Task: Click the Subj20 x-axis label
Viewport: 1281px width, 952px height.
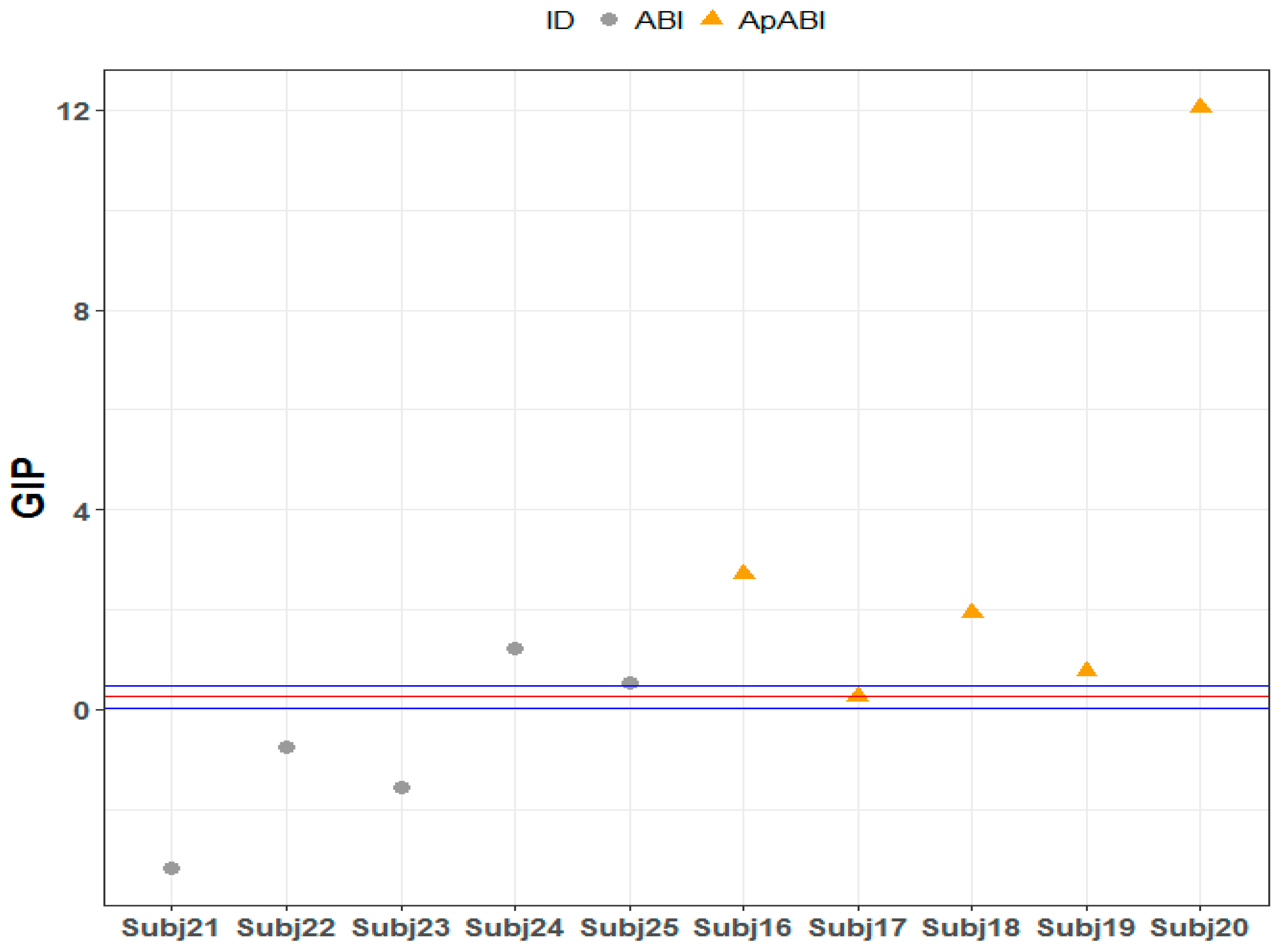Action: (1200, 929)
